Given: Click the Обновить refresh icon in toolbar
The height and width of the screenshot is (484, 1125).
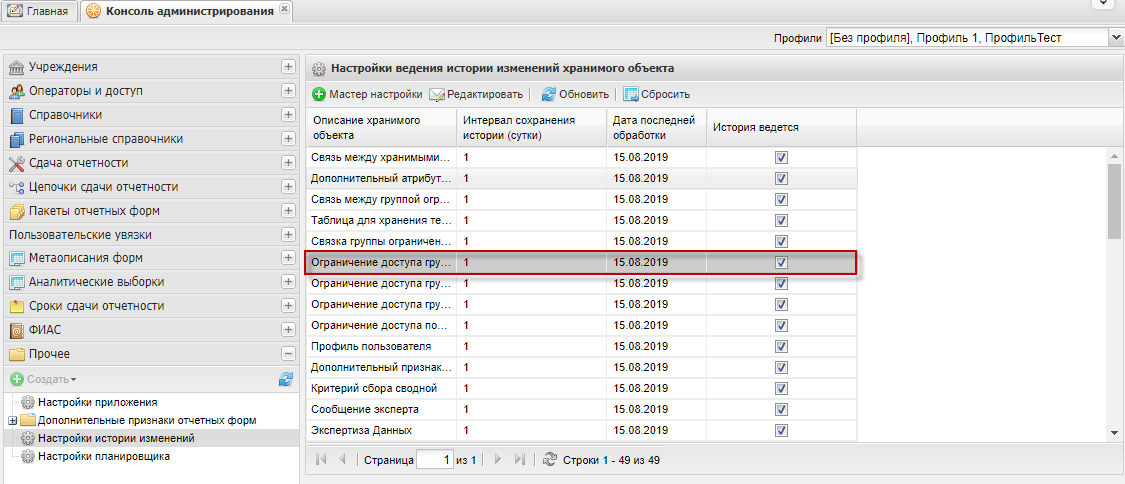Looking at the screenshot, I should point(549,95).
